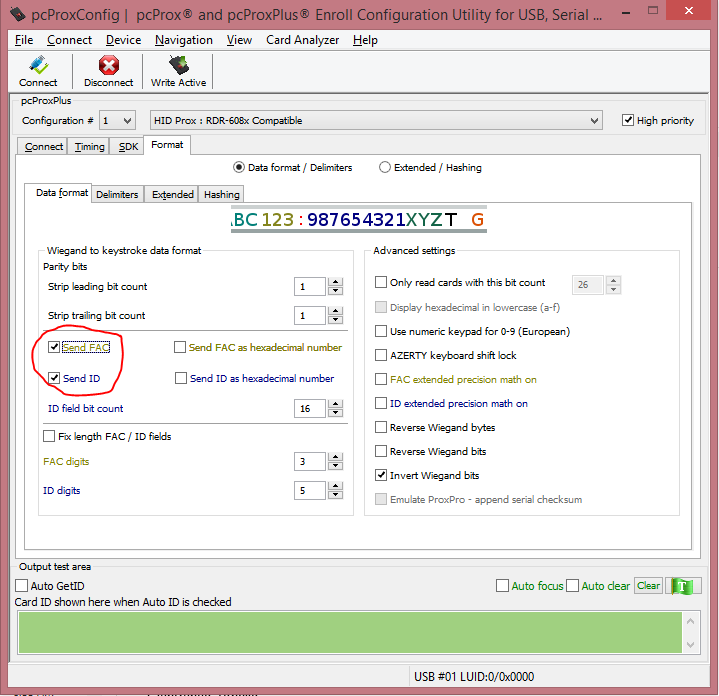Click the Strip trailing bit count field

tap(310, 316)
